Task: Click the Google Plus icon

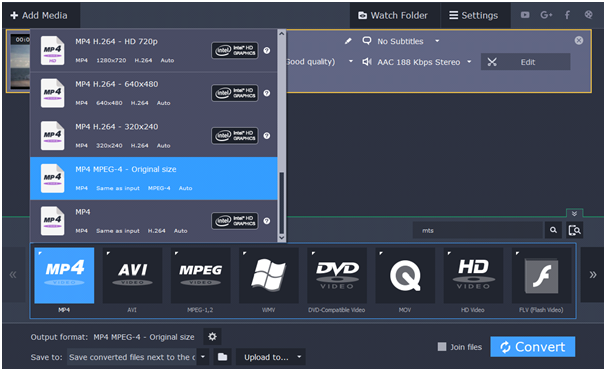Action: pyautogui.click(x=546, y=15)
